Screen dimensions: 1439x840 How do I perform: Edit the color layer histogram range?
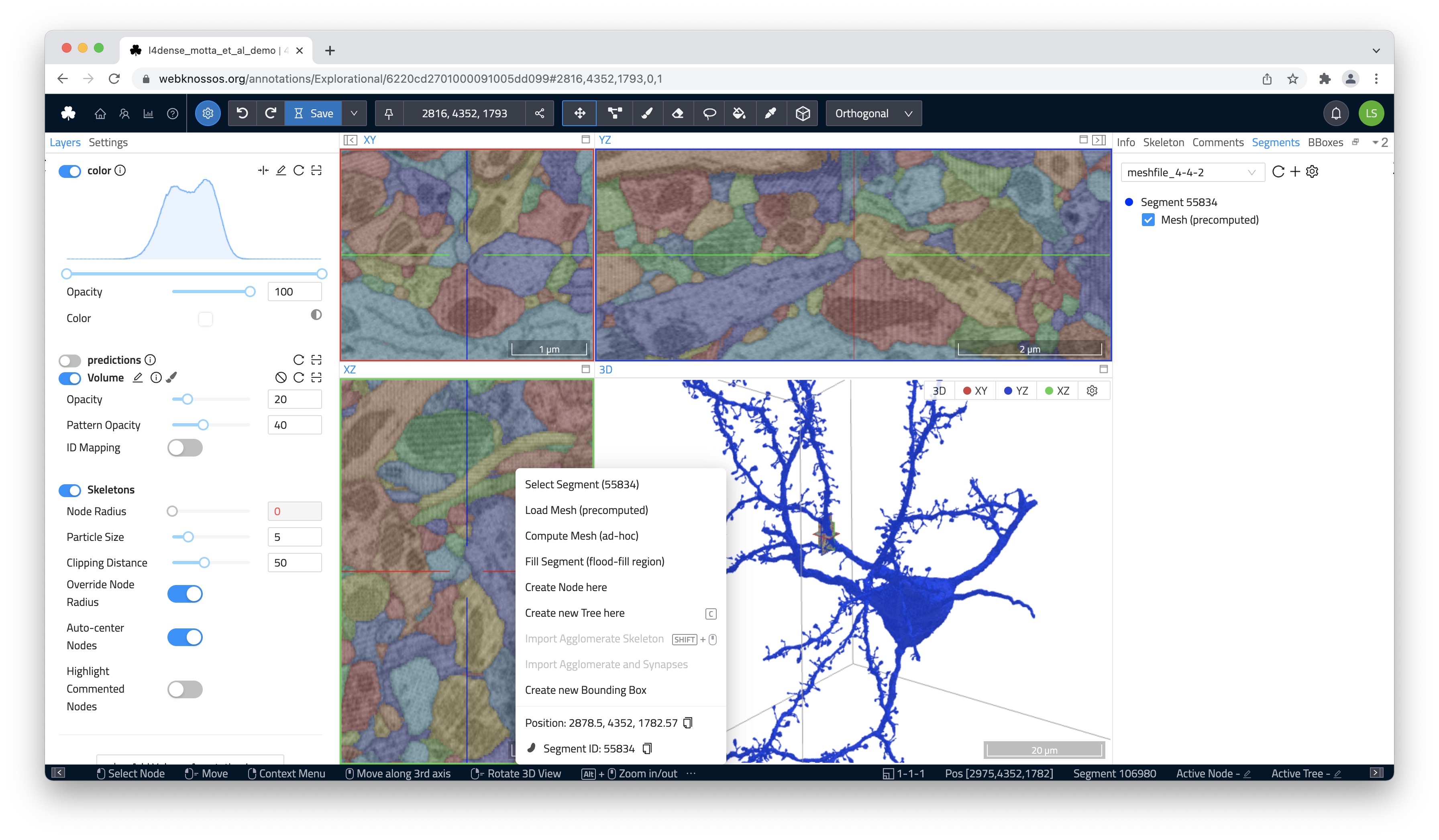[281, 171]
